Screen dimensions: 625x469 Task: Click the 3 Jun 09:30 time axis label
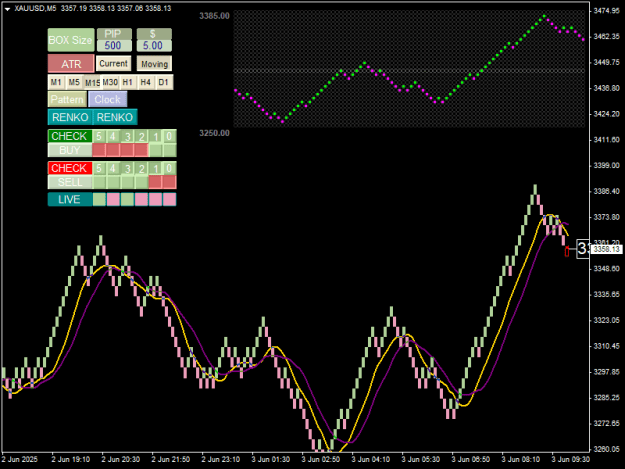[570, 459]
